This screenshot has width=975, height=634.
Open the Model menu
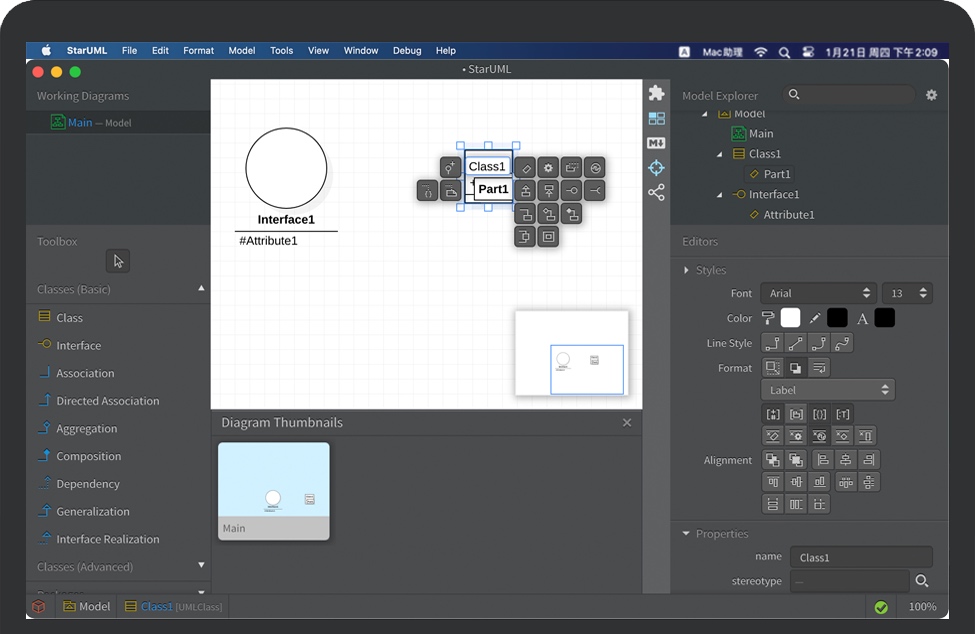click(241, 50)
